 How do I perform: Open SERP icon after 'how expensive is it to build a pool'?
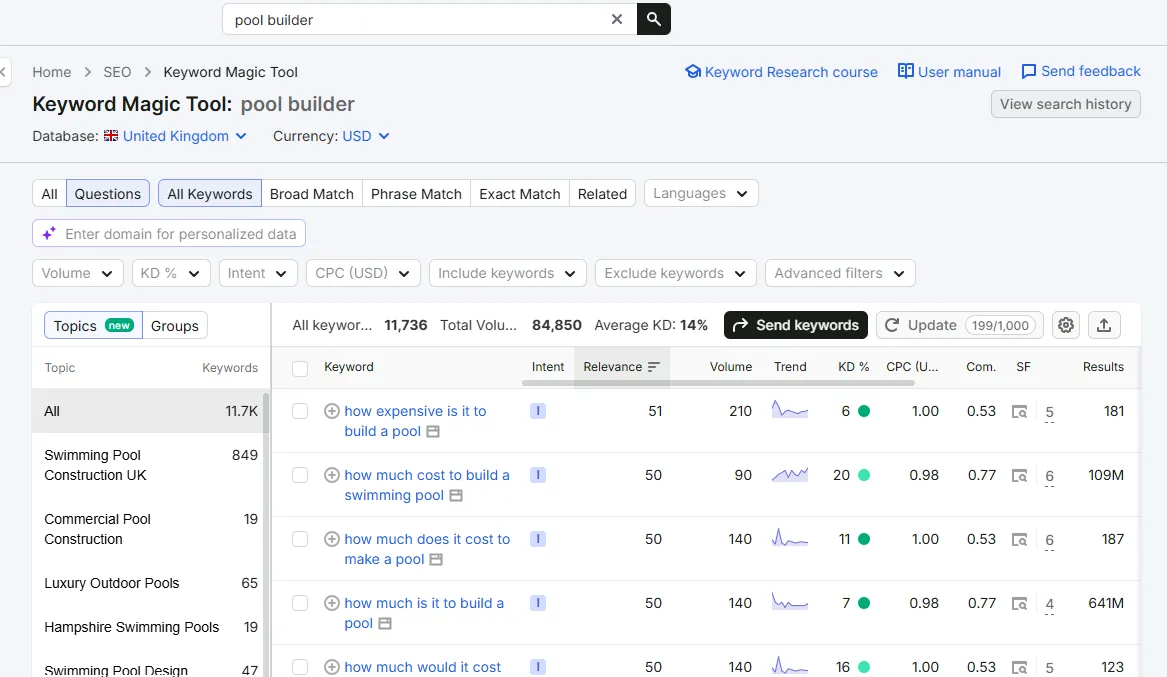(433, 431)
